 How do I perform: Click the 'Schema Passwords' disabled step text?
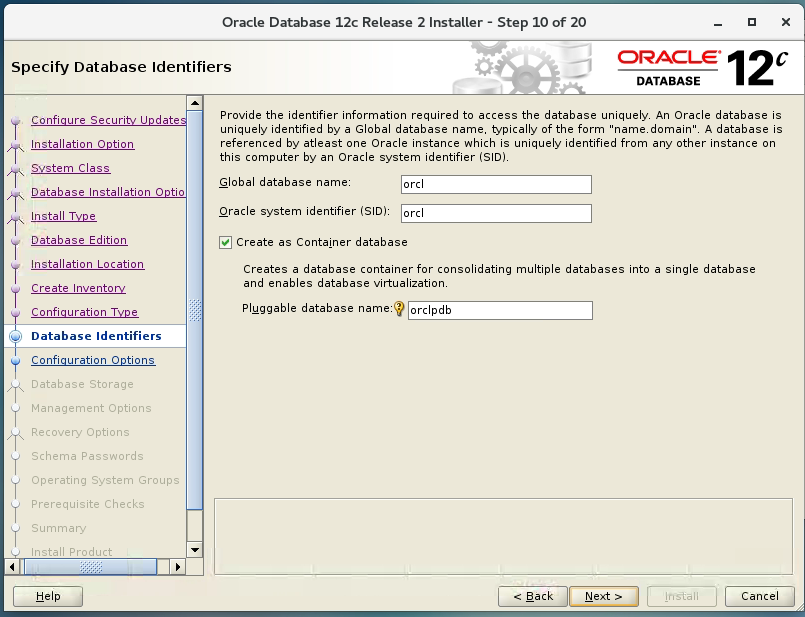pyautogui.click(x=87, y=456)
